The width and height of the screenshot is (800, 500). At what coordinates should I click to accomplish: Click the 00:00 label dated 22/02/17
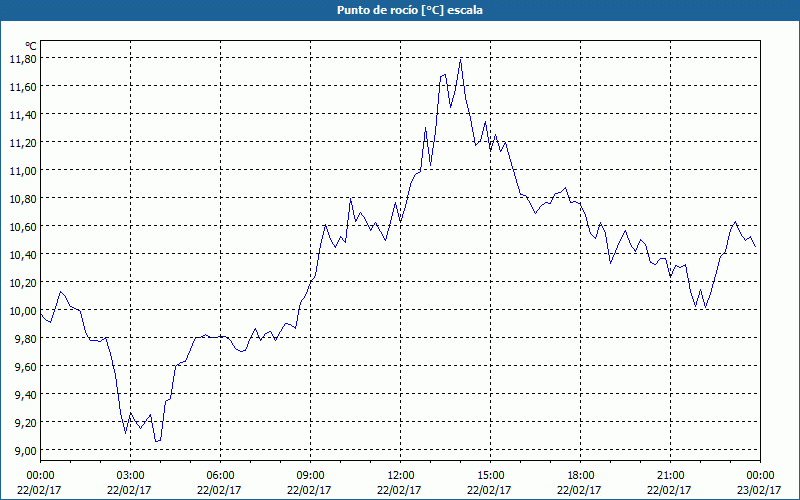point(40,476)
